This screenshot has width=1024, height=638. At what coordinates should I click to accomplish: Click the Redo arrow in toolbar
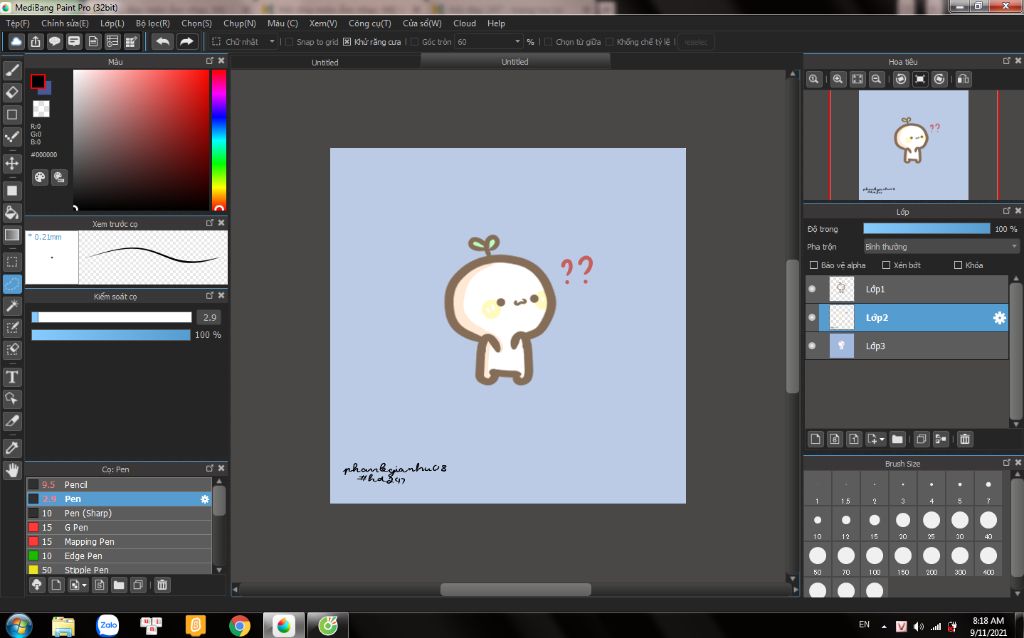pyautogui.click(x=187, y=42)
